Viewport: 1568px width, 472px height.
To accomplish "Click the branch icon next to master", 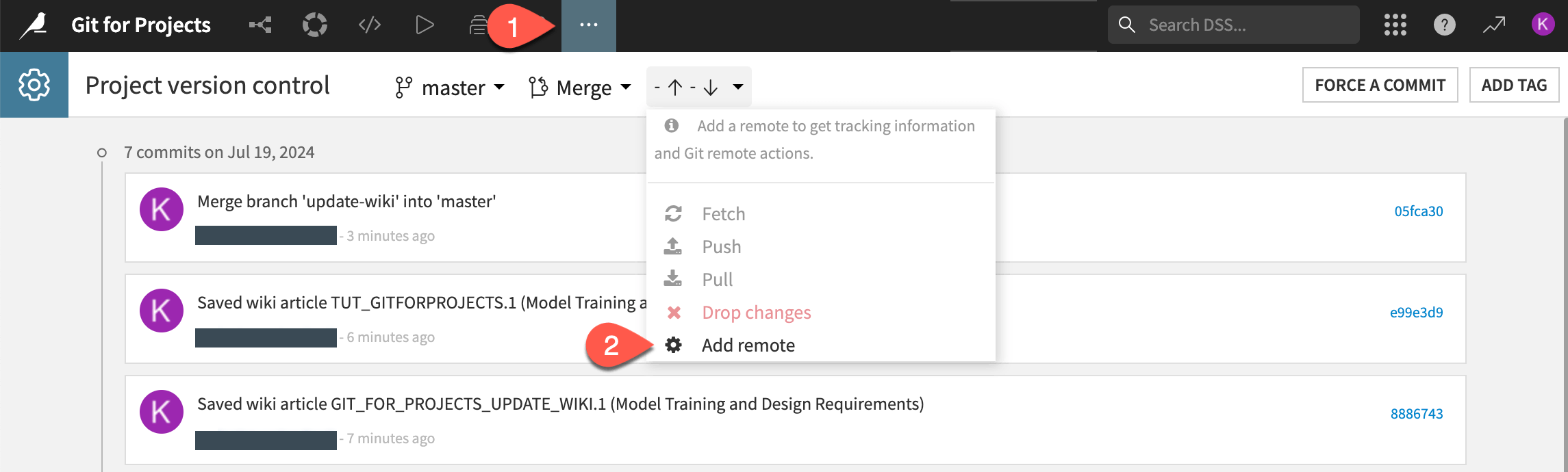I will point(403,88).
